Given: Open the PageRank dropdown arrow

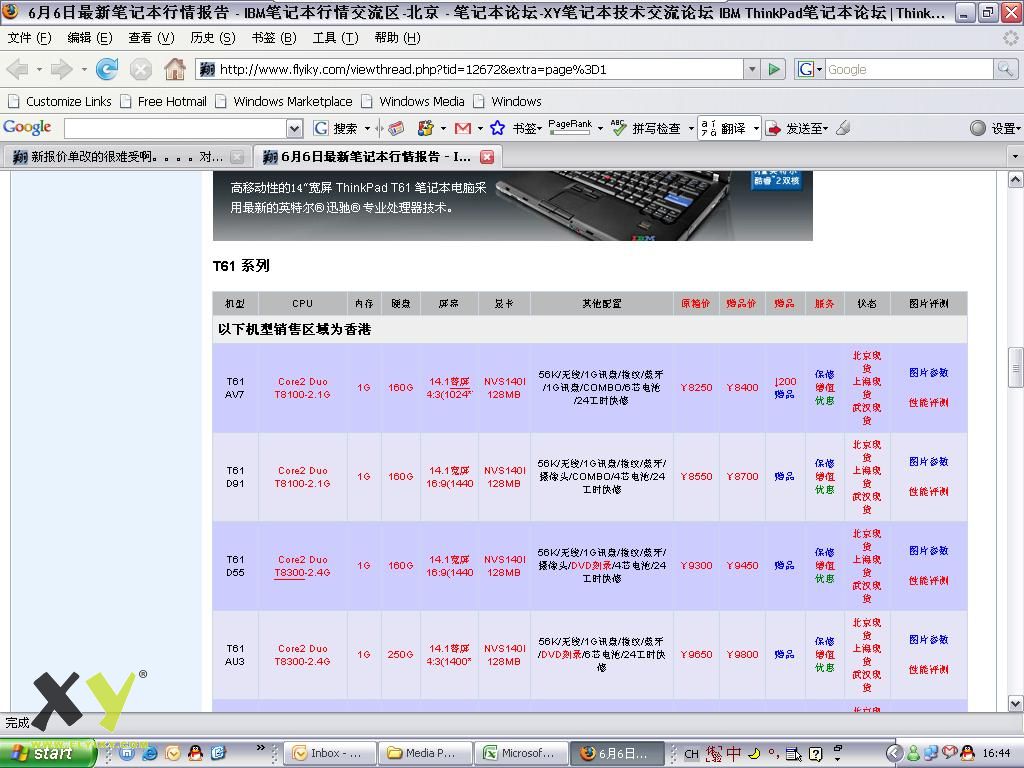Looking at the screenshot, I should coord(600,129).
